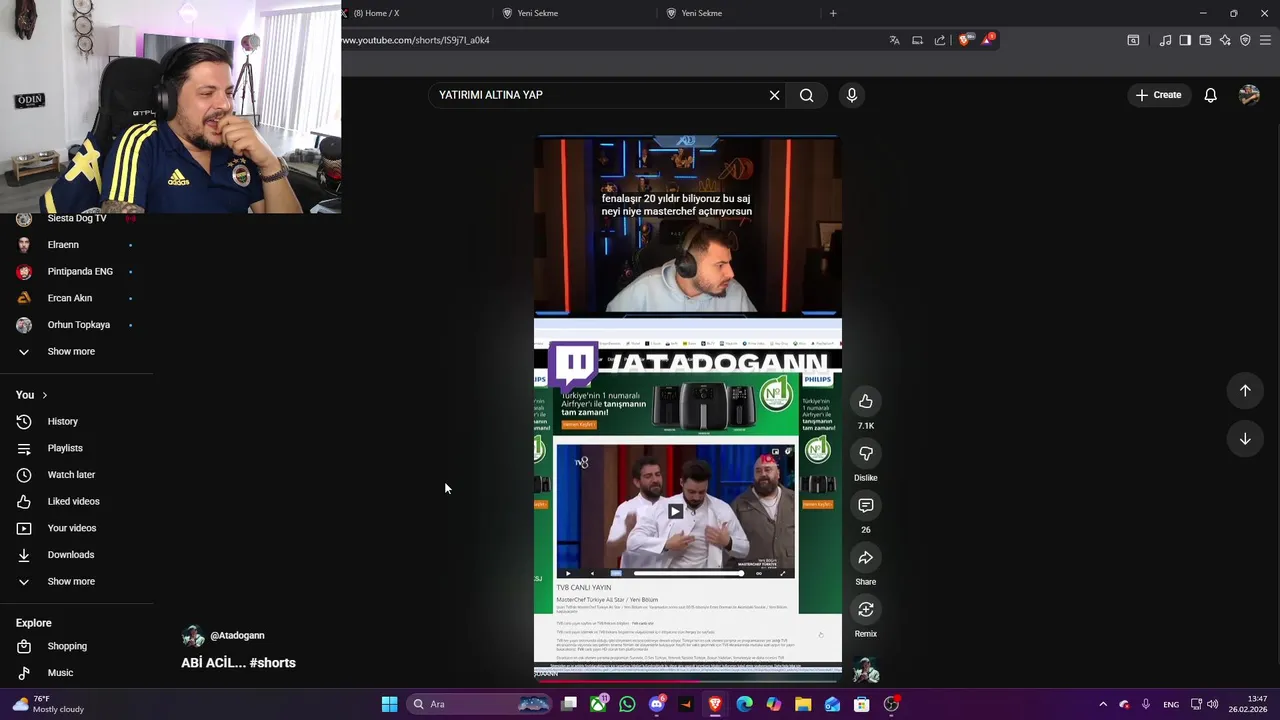This screenshot has height=720, width=1280.
Task: Open the Elraenn subscription channel
Action: (x=76, y=245)
